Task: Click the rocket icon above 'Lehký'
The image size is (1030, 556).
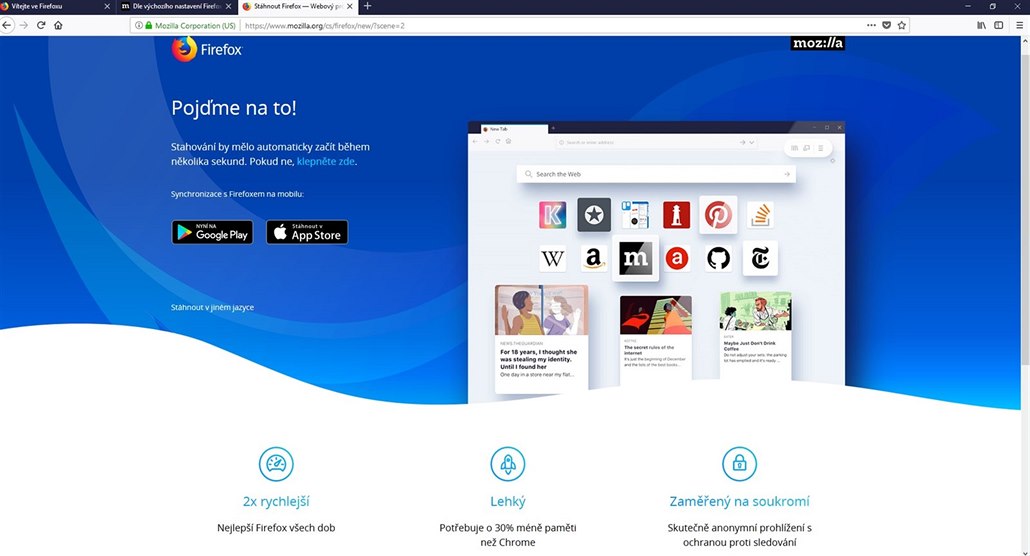Action: click(x=508, y=463)
